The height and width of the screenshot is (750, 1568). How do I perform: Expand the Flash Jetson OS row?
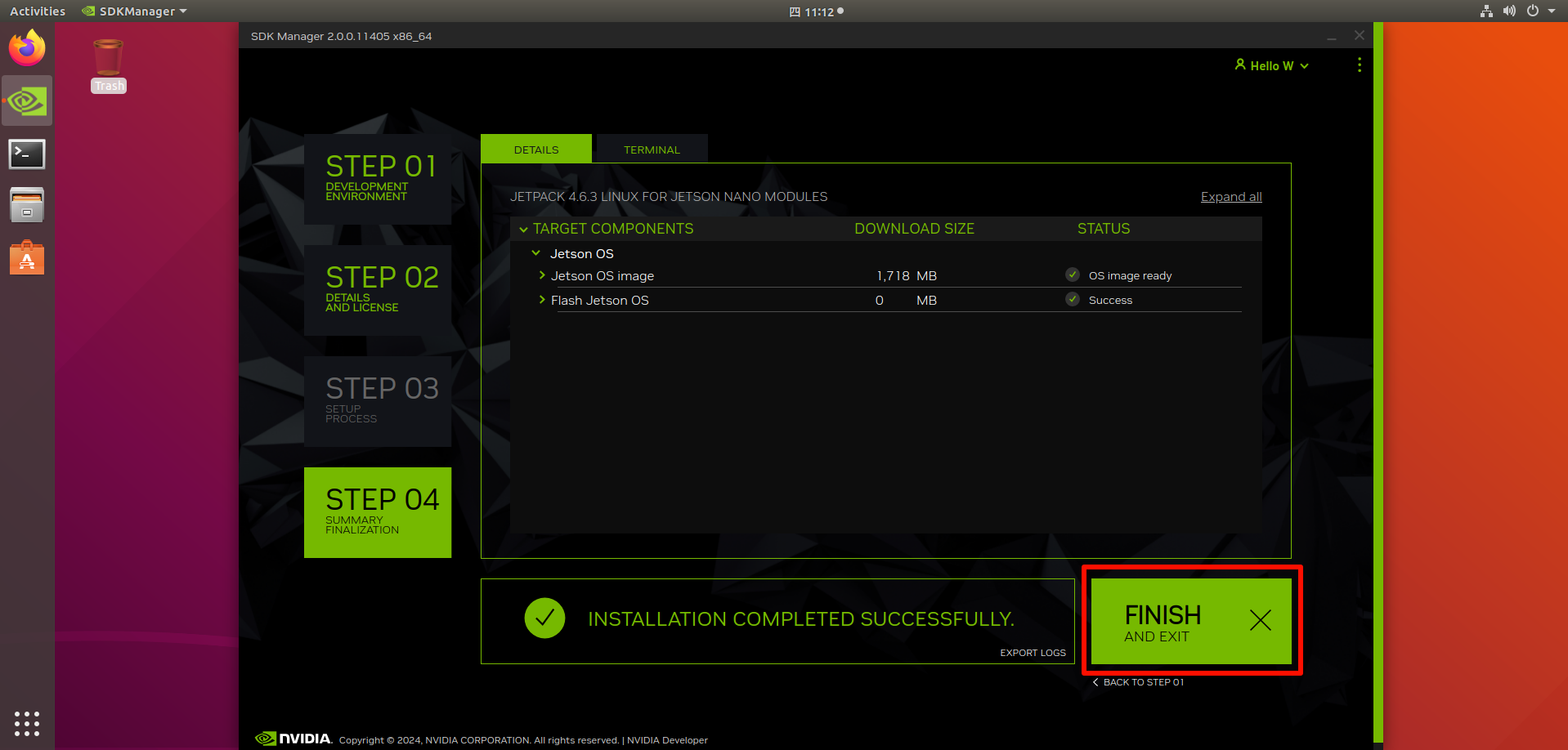542,301
